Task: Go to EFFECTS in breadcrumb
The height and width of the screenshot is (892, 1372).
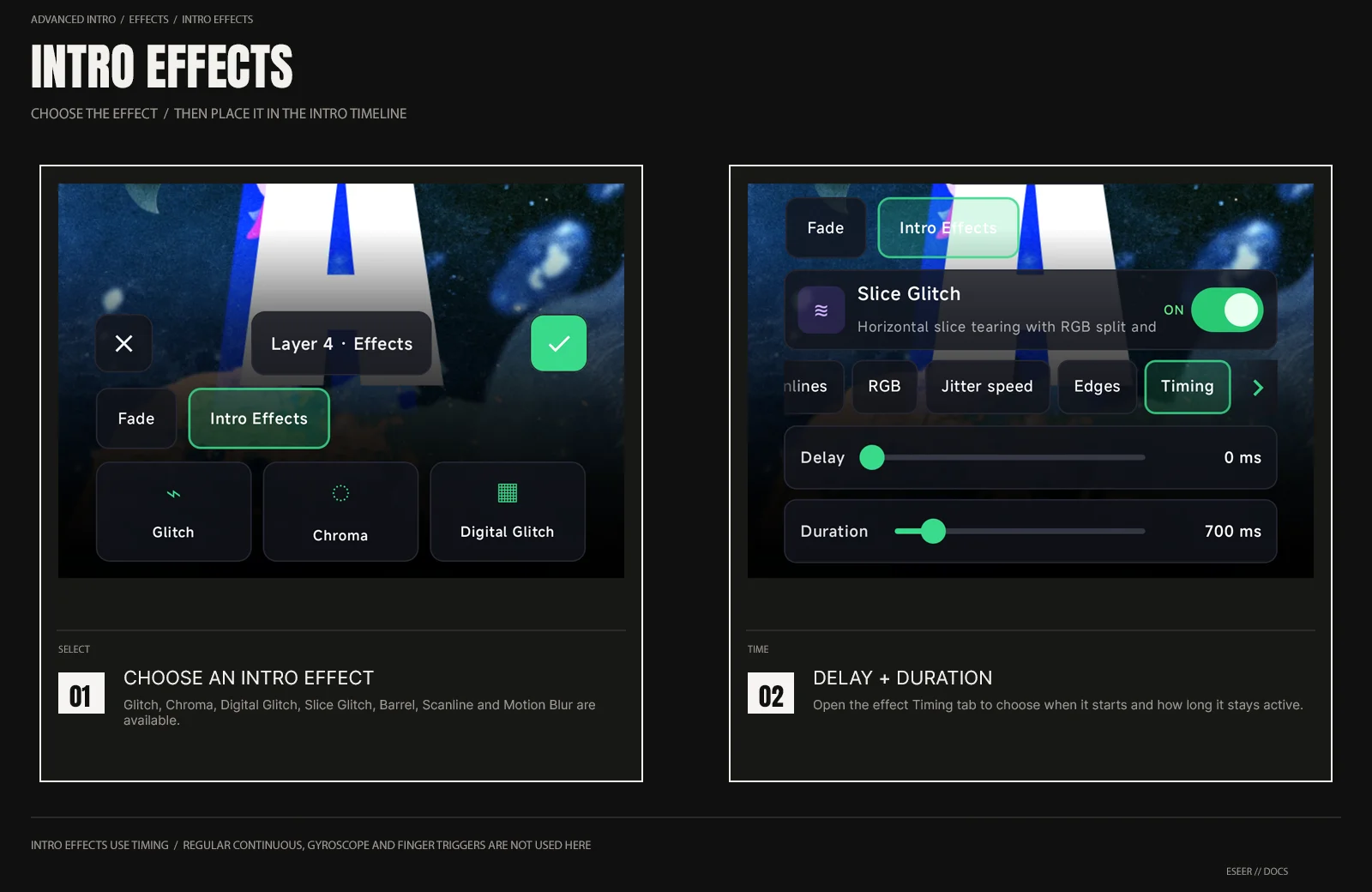Action: click(x=148, y=19)
